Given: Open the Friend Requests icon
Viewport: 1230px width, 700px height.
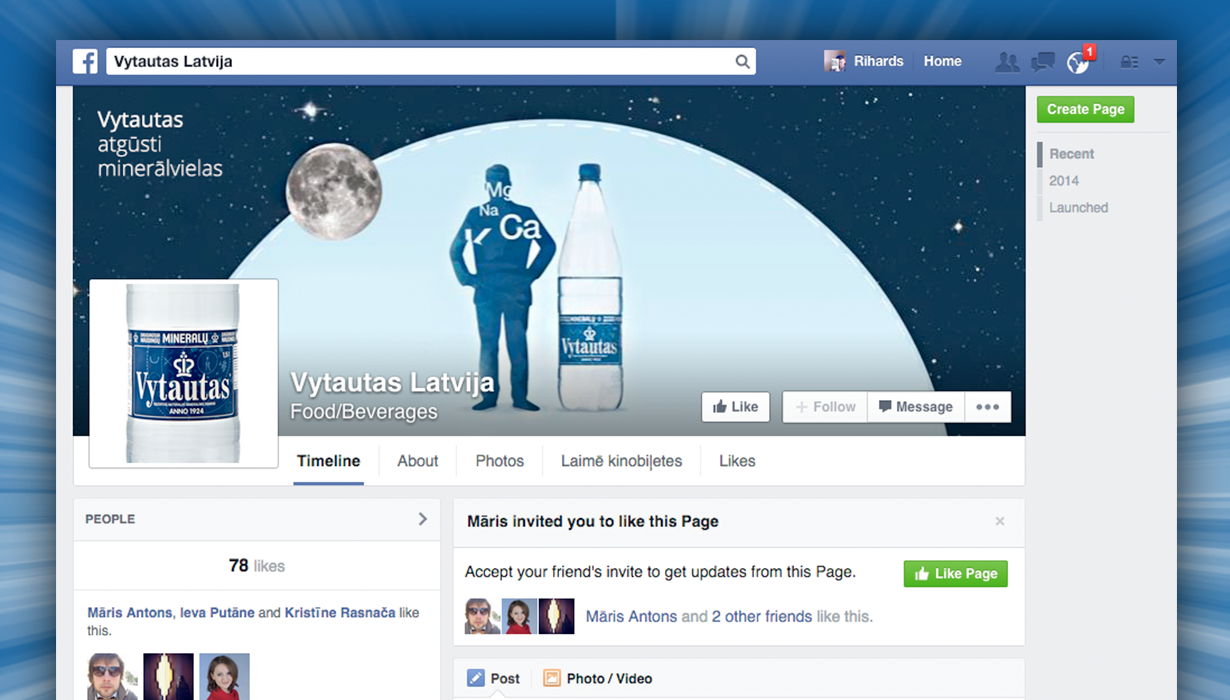Looking at the screenshot, I should click(x=1007, y=61).
